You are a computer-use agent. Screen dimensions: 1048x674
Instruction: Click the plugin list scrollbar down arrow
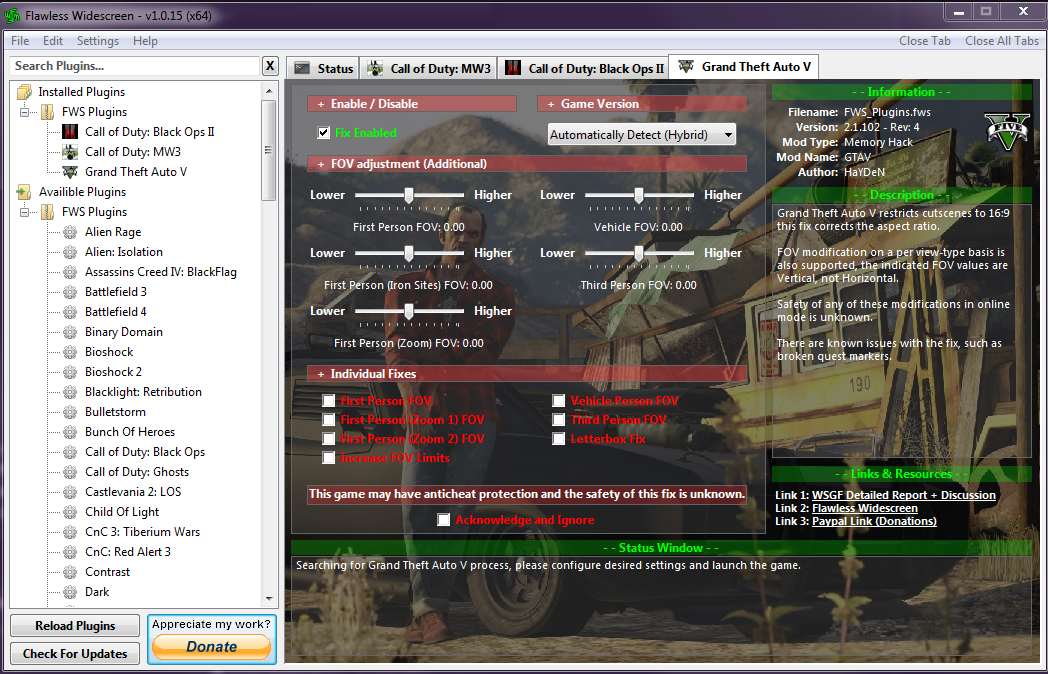[x=269, y=599]
